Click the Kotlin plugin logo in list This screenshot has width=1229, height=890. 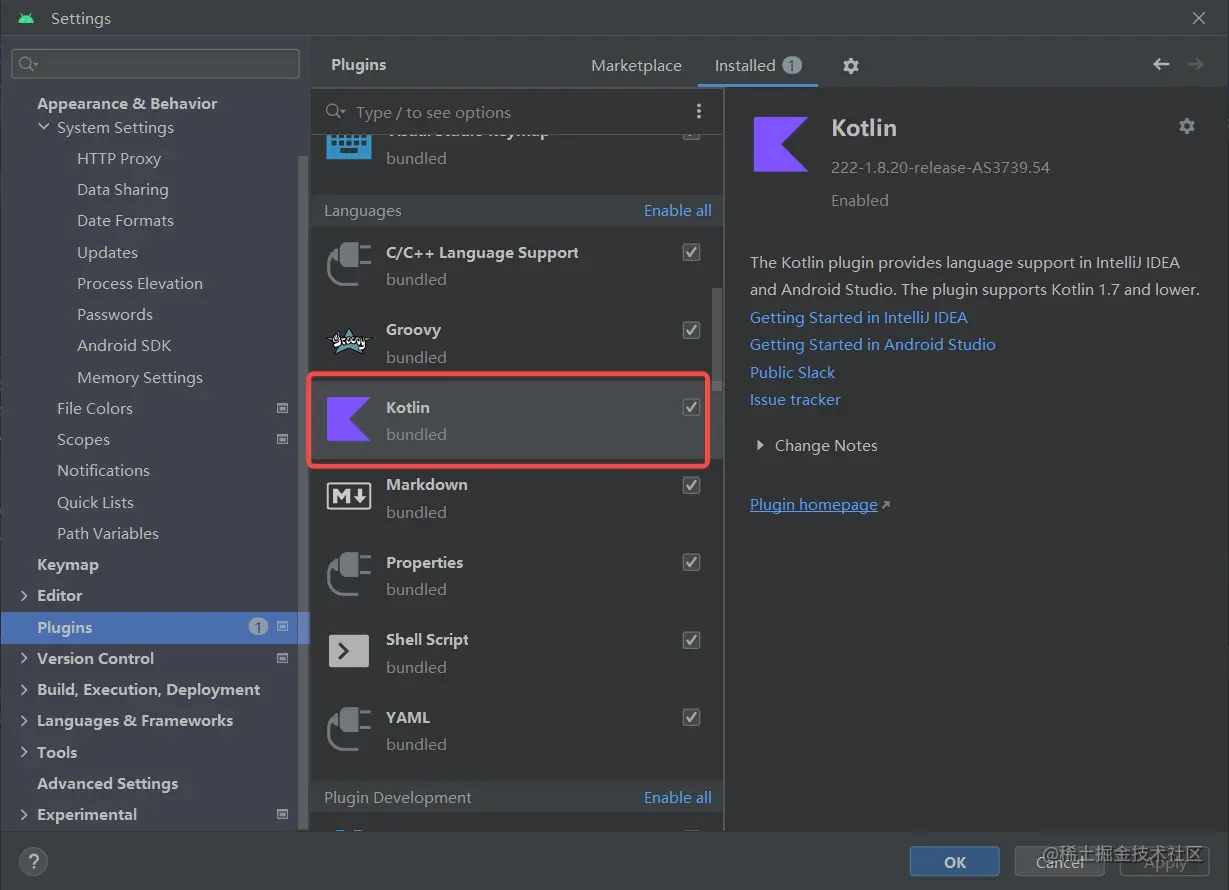coord(349,419)
